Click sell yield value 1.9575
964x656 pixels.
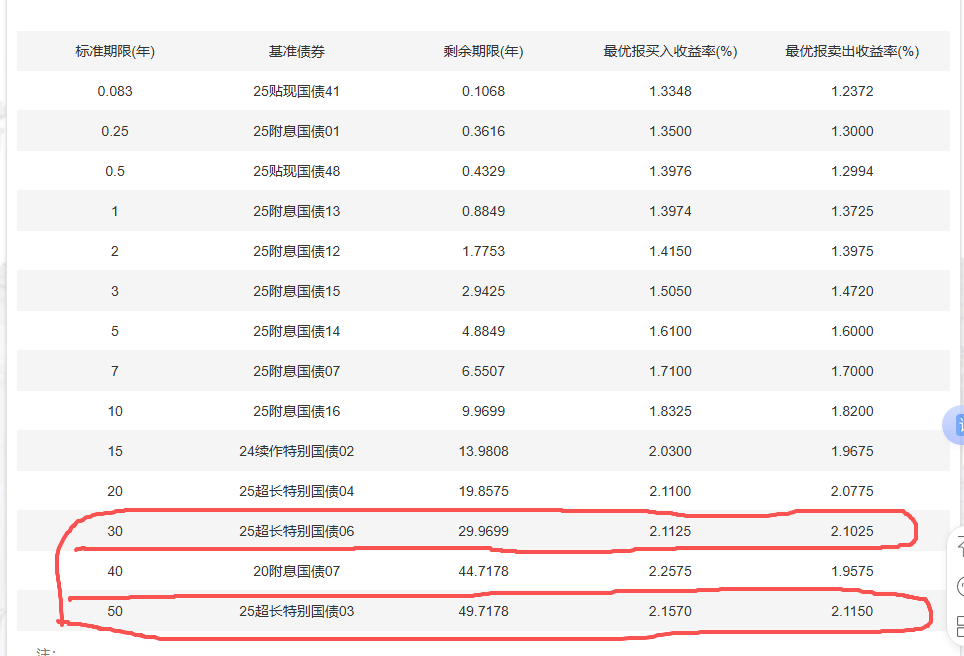852,571
